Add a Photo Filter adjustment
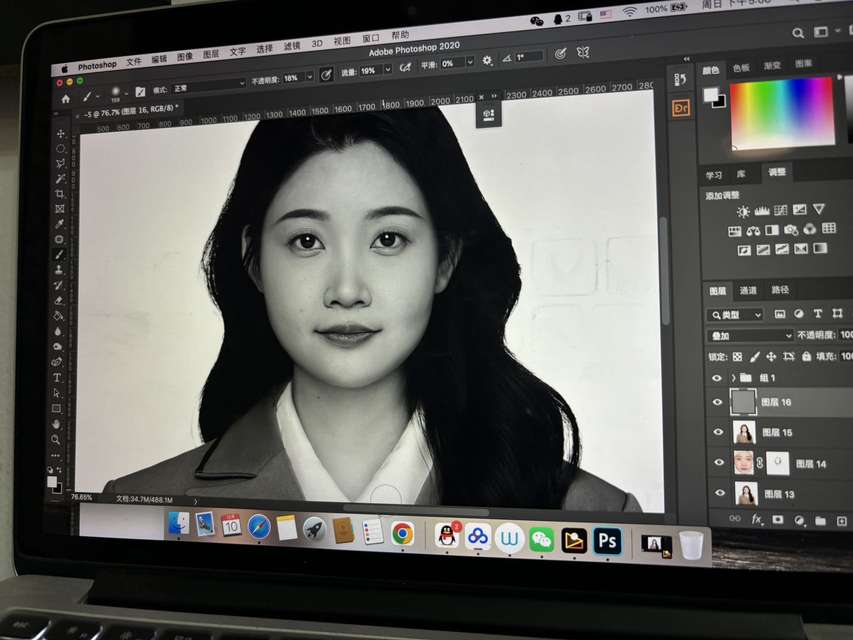853x640 pixels. point(791,230)
